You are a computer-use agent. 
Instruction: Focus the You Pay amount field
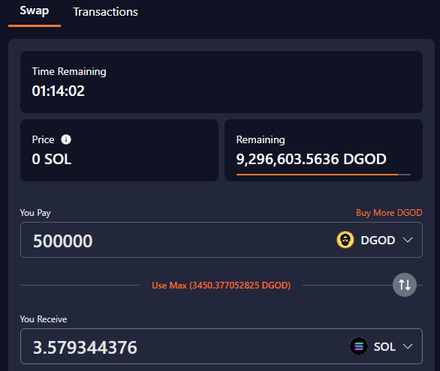point(221,240)
